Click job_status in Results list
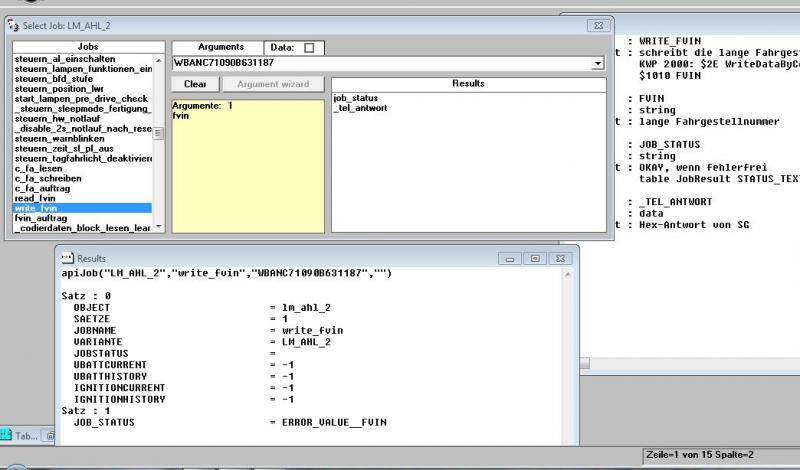 (356, 97)
